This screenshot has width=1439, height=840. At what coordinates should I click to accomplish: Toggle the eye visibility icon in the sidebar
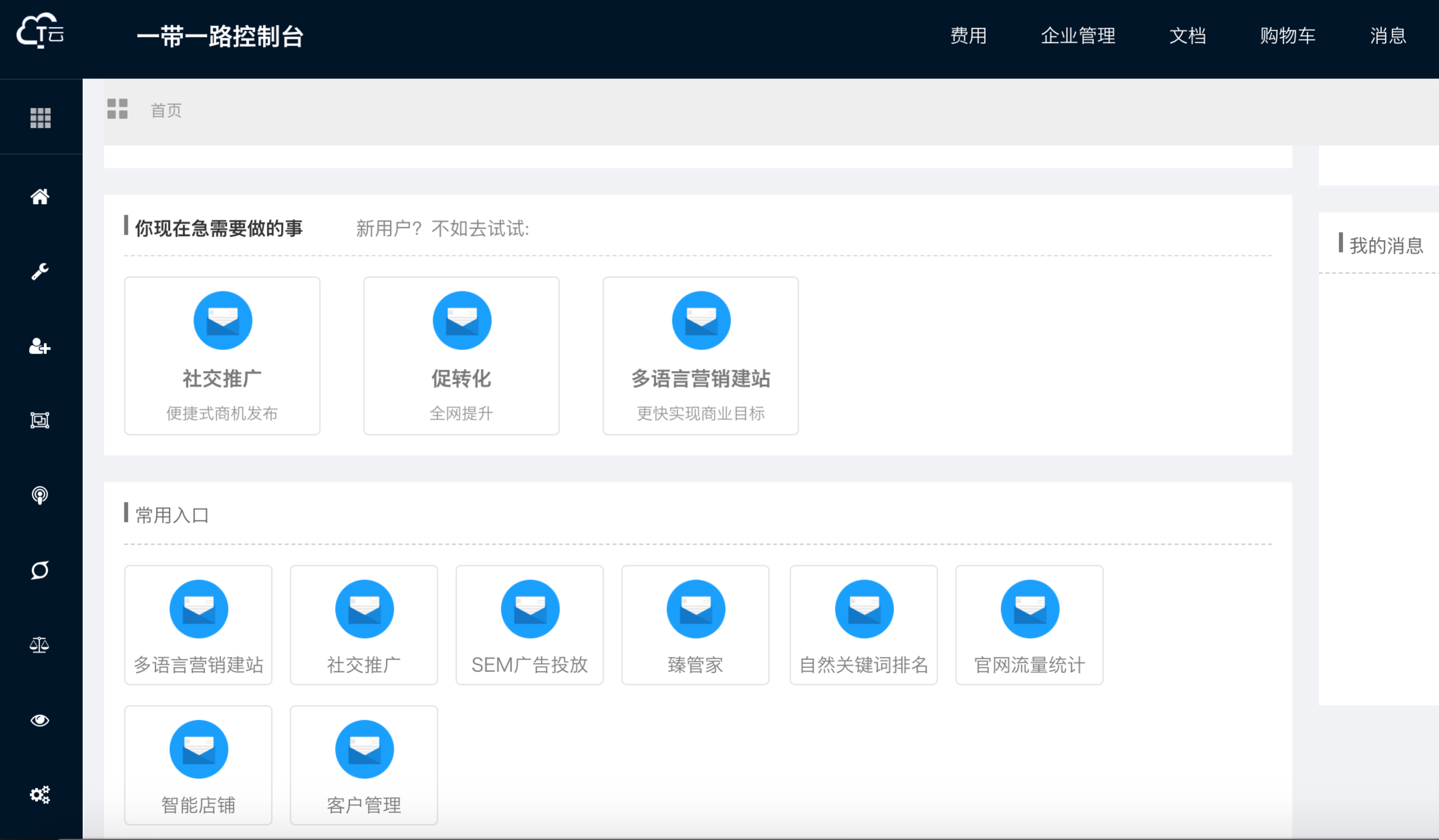(x=40, y=720)
